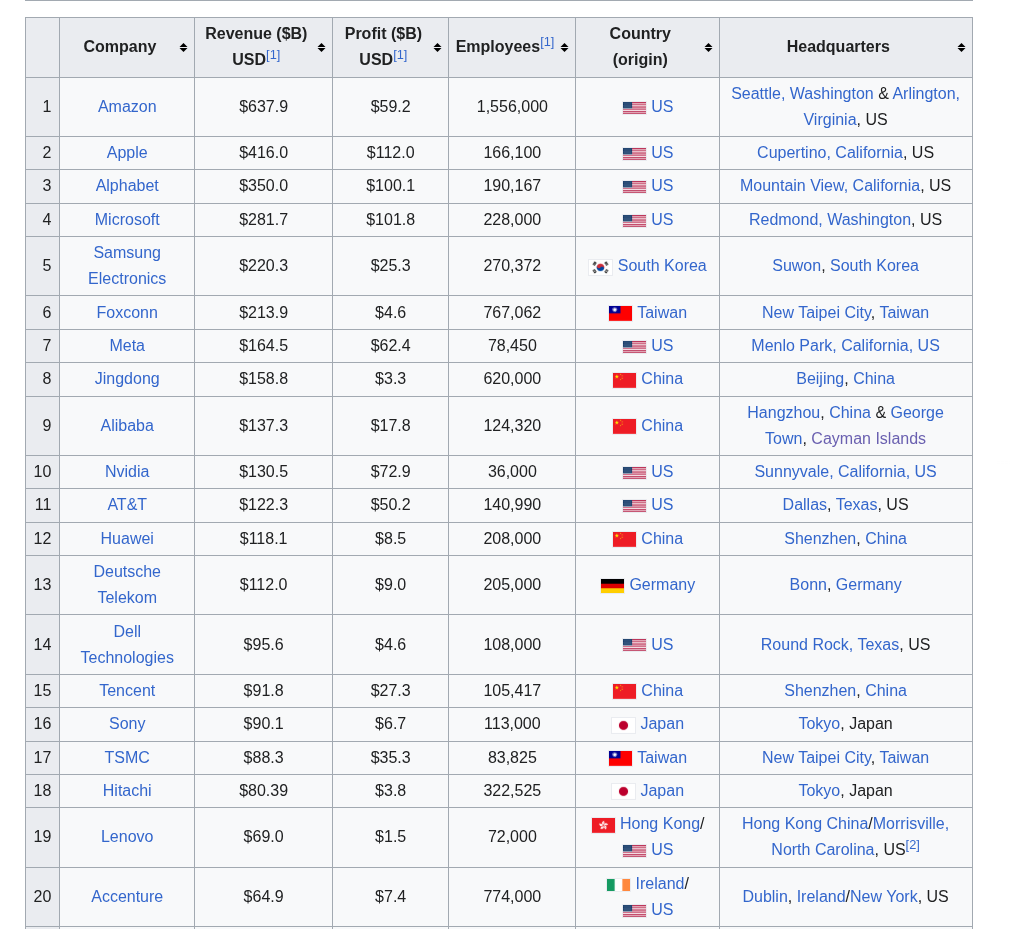Follow the Germany country link
Screen dimensions: 1010x929
(x=662, y=584)
